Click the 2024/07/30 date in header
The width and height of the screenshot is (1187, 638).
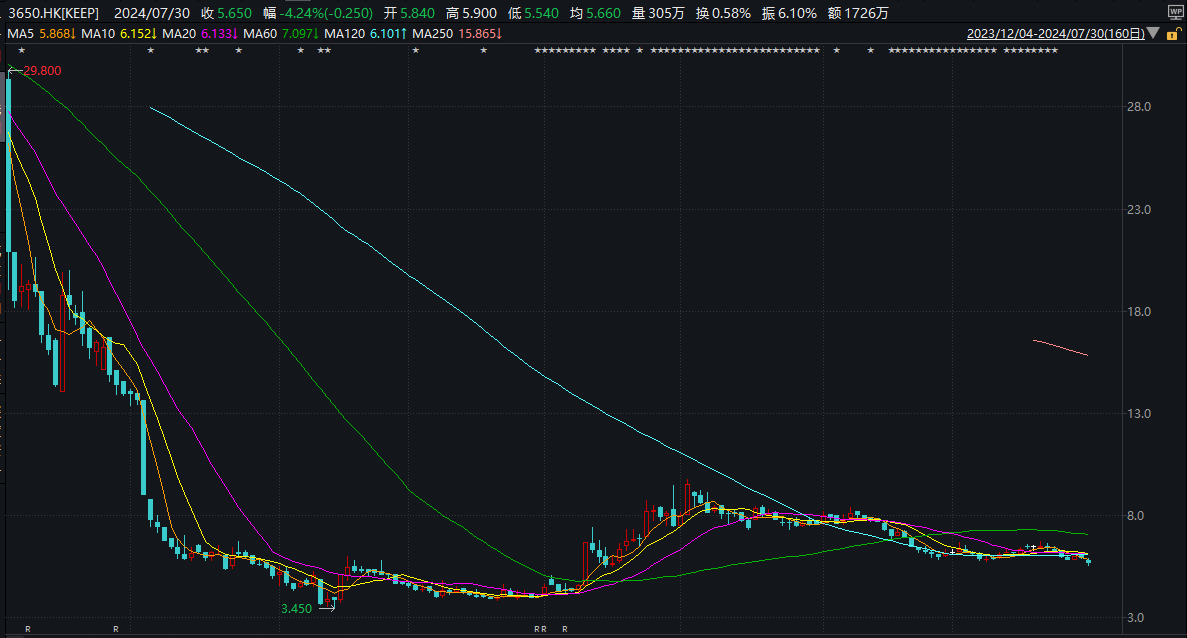pyautogui.click(x=151, y=13)
